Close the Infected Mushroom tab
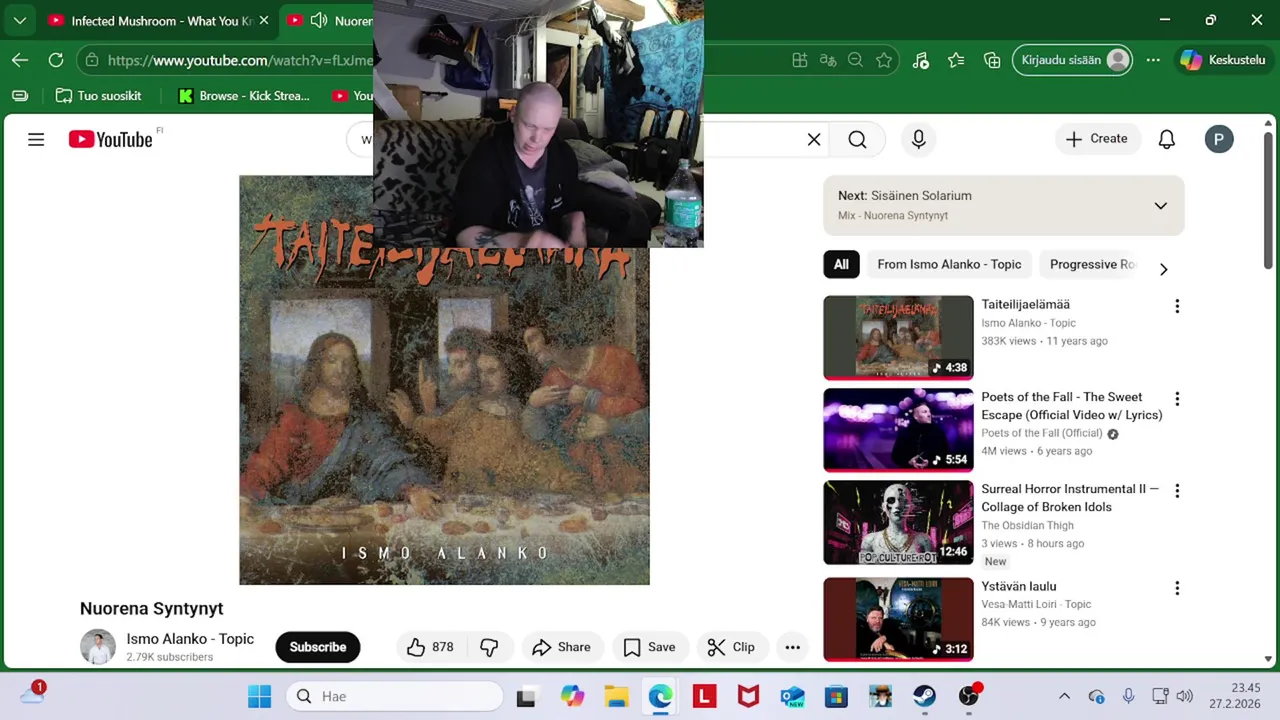Viewport: 1280px width, 720px height. point(263,20)
